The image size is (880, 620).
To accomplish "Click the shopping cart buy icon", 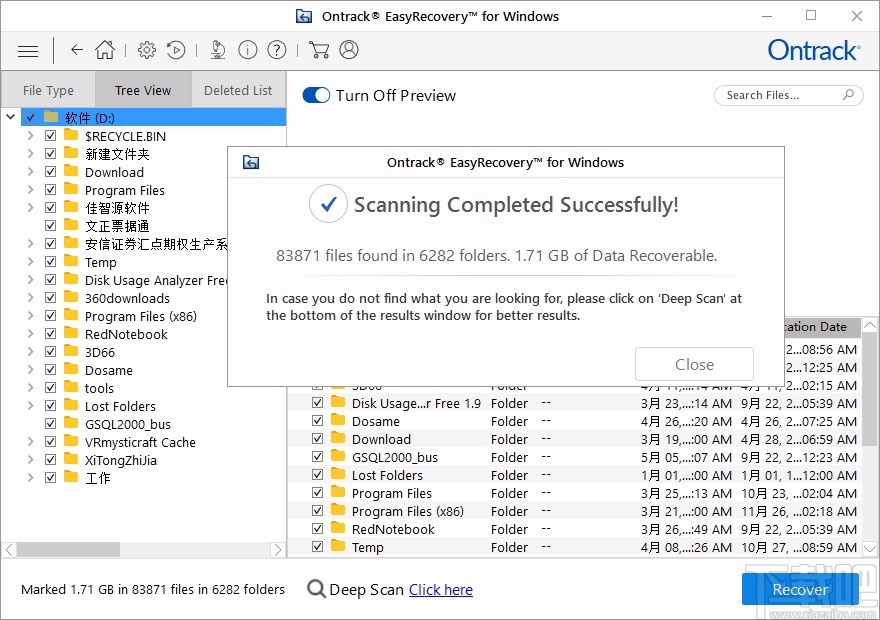I will [319, 50].
